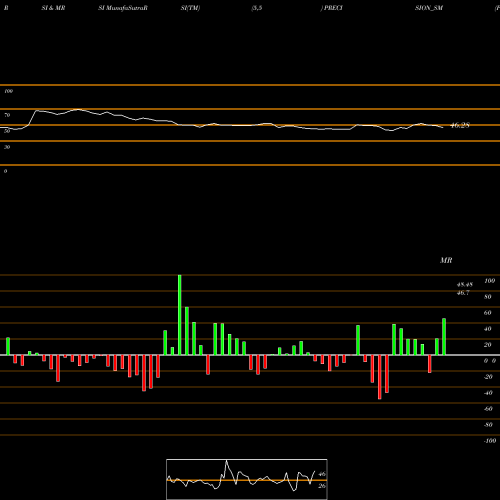The height and width of the screenshot is (500, 500).
Task: Click the ') PRECI' header text
Action: (332, 8)
